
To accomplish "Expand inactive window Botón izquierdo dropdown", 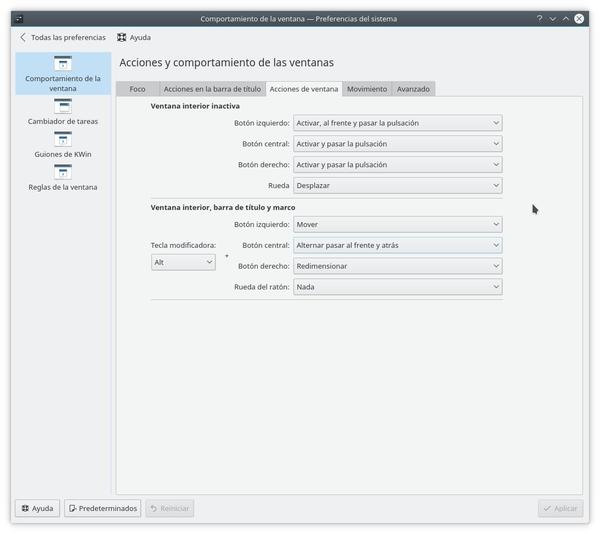I will coord(397,123).
